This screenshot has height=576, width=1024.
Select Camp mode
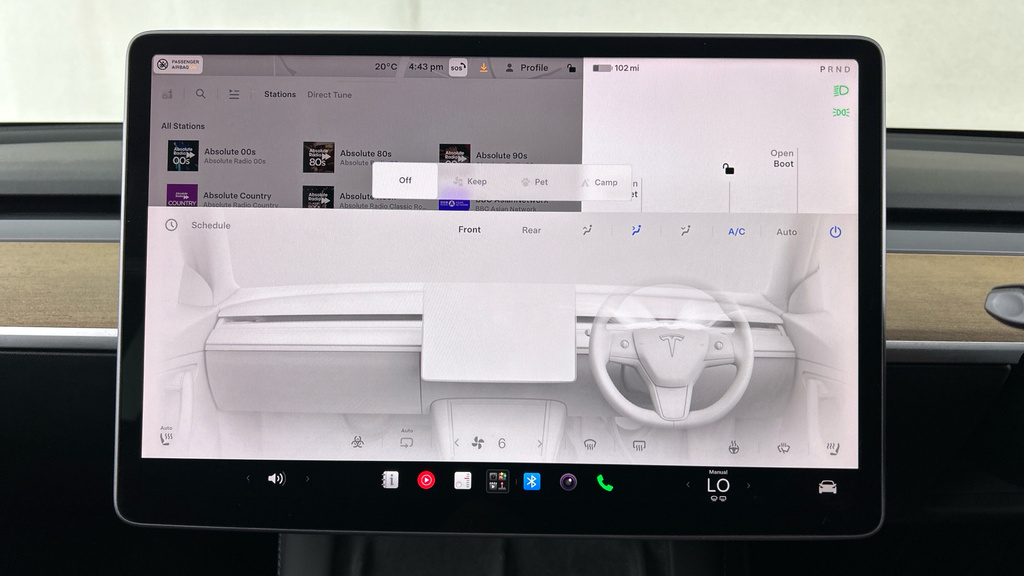tap(600, 183)
